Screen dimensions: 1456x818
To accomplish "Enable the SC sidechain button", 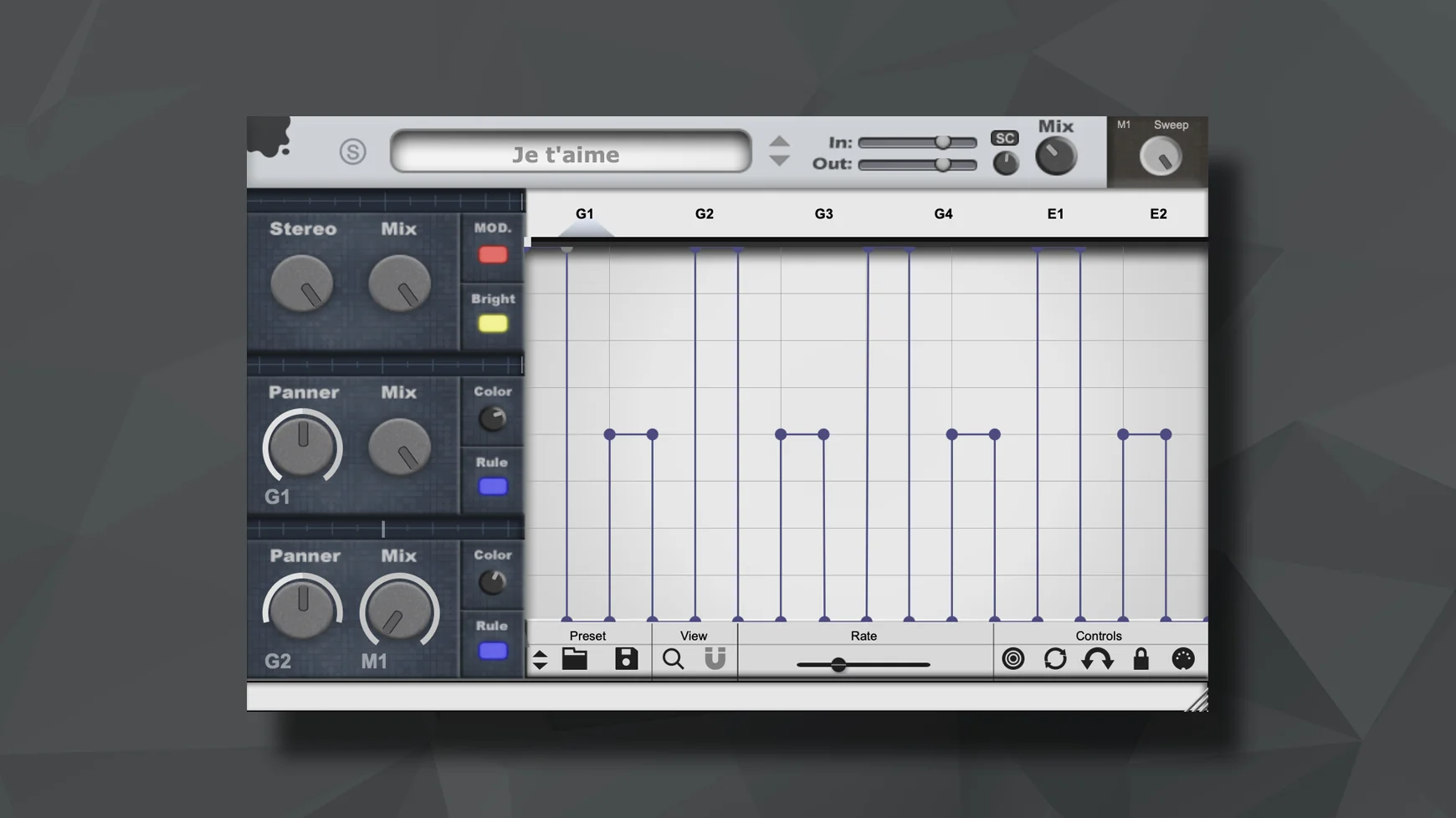I will 1005,138.
